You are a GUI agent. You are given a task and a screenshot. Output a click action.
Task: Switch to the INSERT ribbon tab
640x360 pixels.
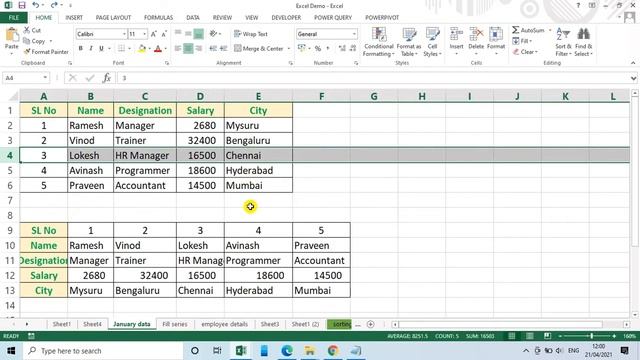[x=74, y=18]
